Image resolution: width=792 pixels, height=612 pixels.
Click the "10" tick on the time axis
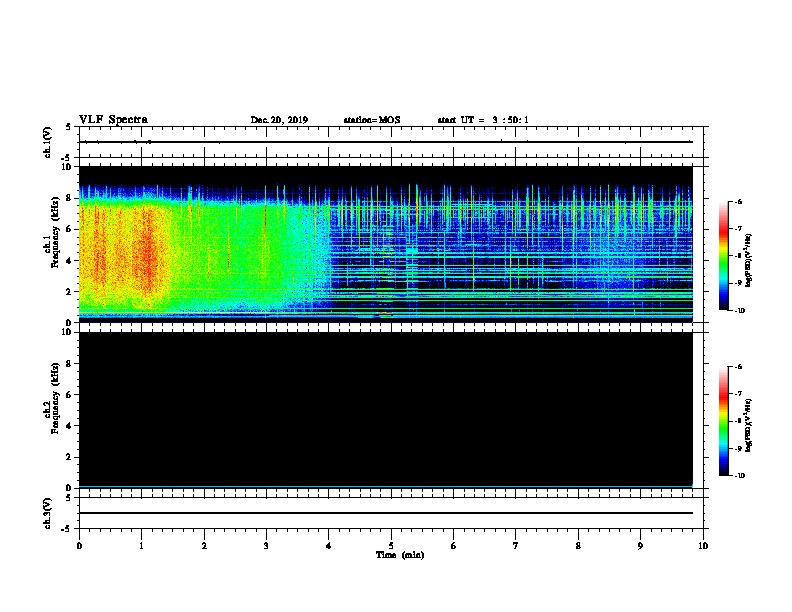coord(703,546)
